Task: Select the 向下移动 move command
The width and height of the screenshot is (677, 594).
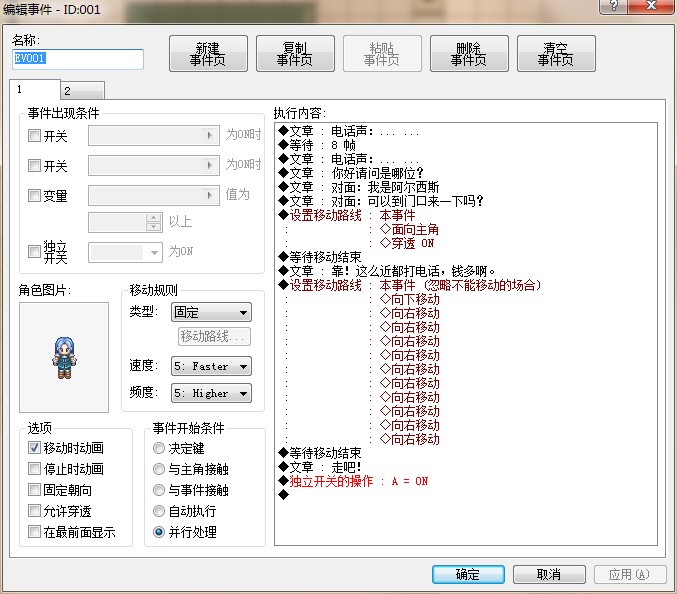Action: point(410,299)
